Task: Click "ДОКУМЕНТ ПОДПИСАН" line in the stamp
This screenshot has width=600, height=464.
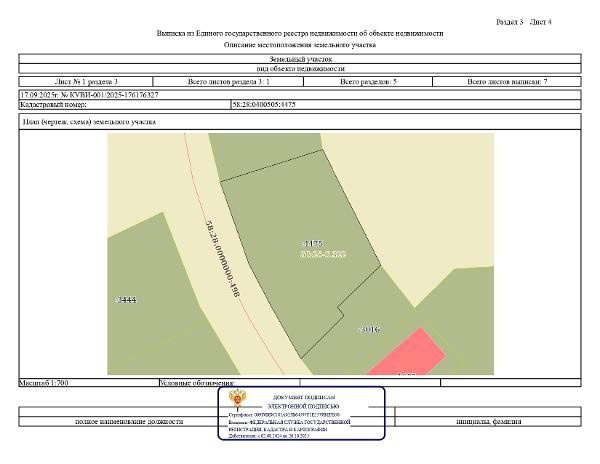Action: (304, 397)
